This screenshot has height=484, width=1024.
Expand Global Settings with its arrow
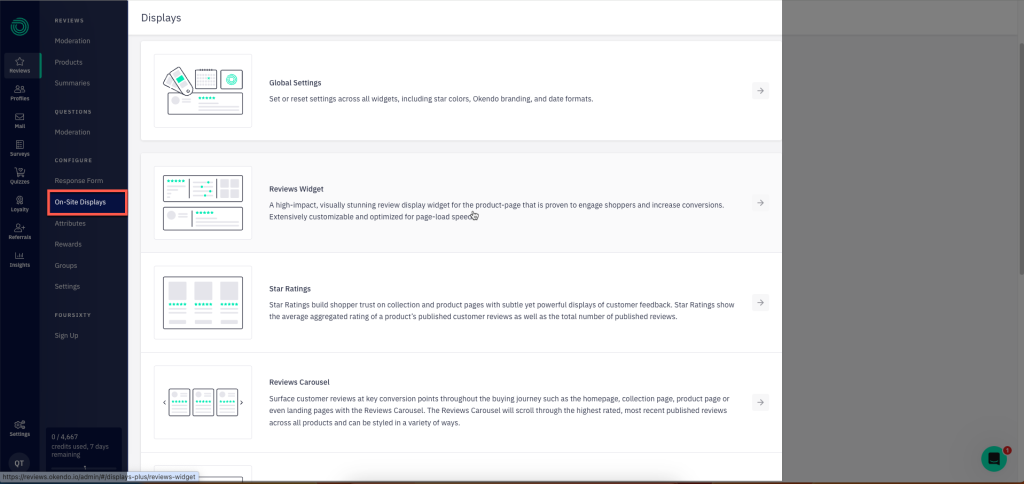[x=760, y=91]
